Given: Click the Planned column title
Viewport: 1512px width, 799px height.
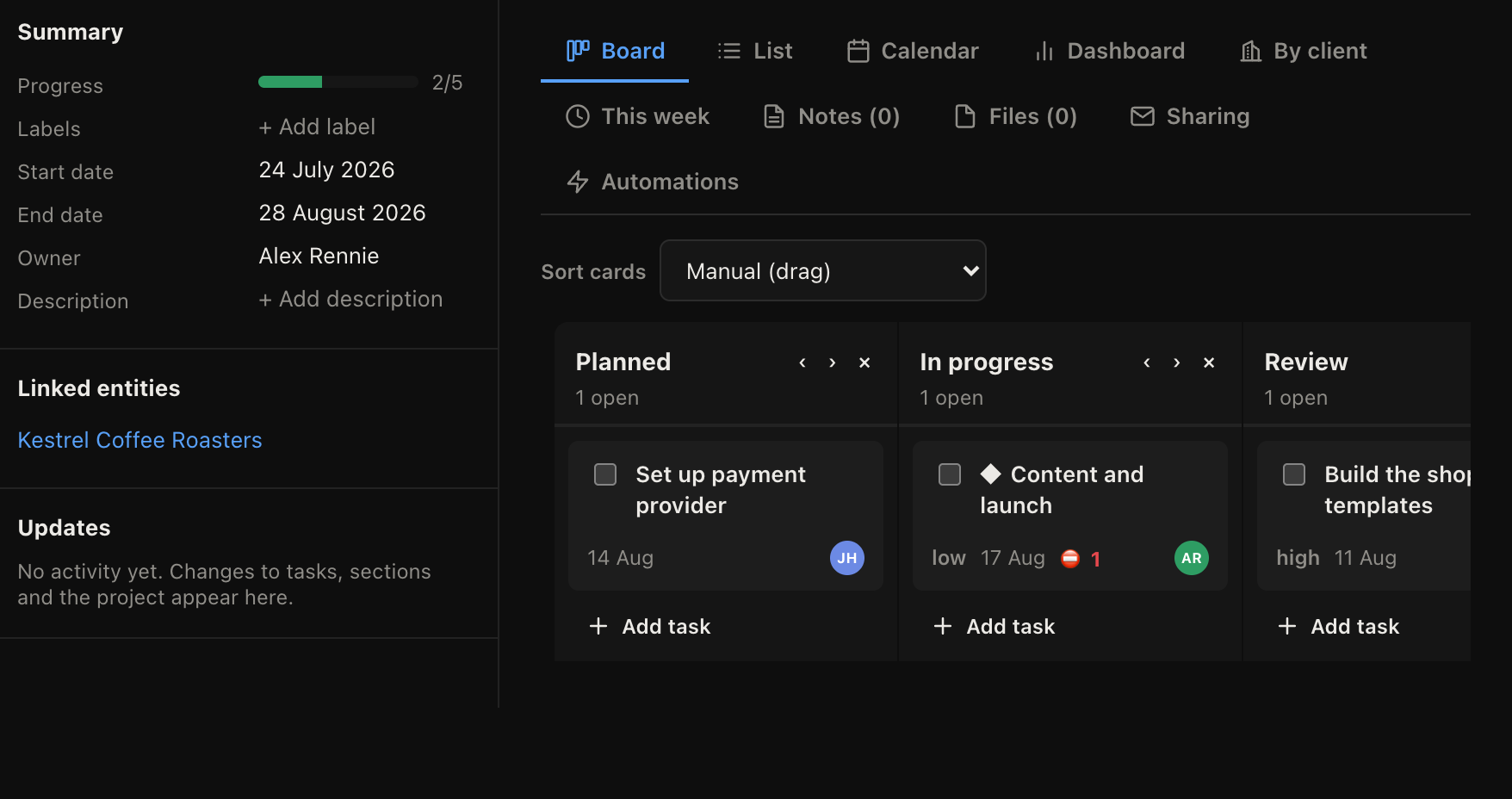Looking at the screenshot, I should [x=623, y=362].
